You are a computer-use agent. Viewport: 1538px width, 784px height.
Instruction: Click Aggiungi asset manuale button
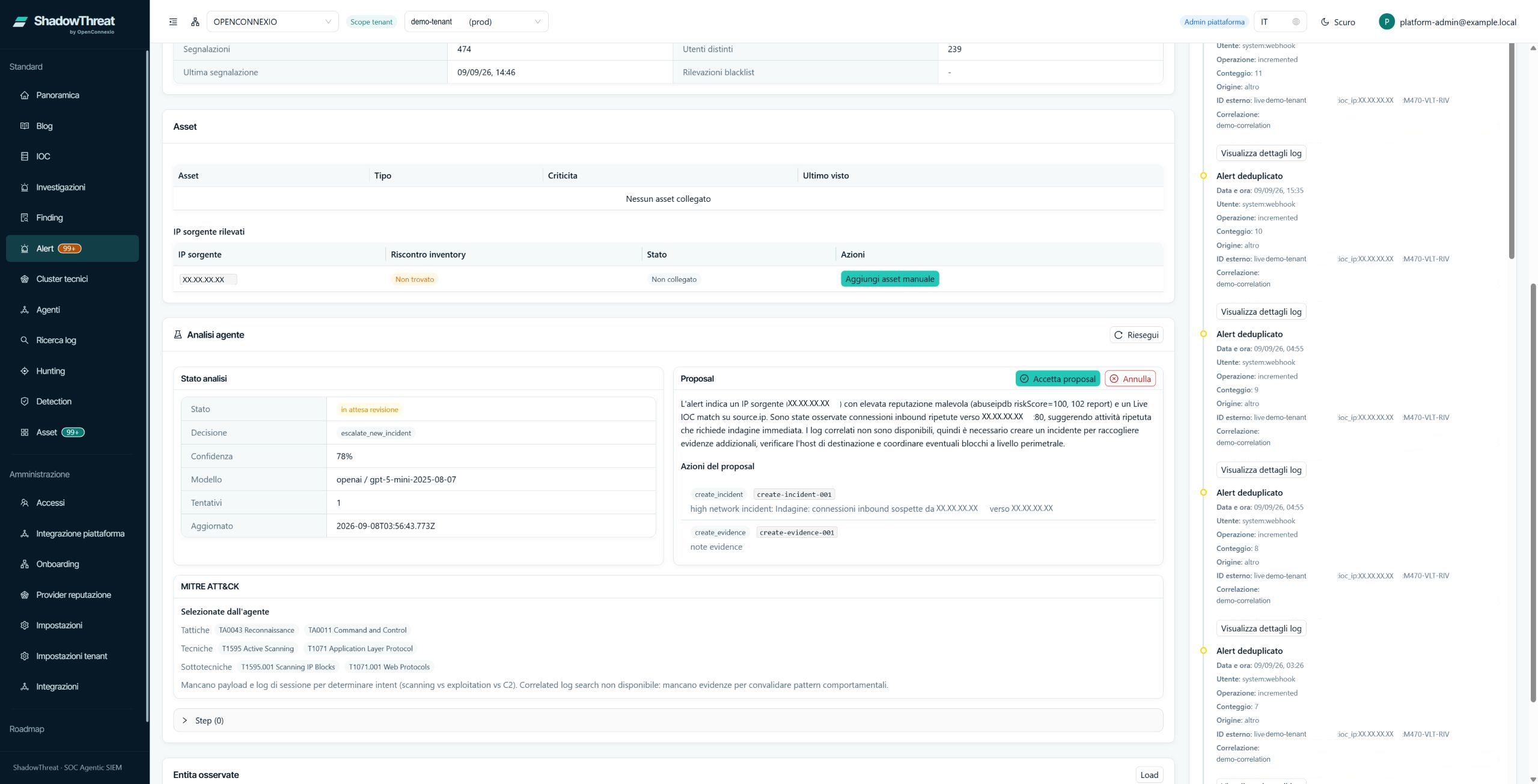(x=890, y=279)
